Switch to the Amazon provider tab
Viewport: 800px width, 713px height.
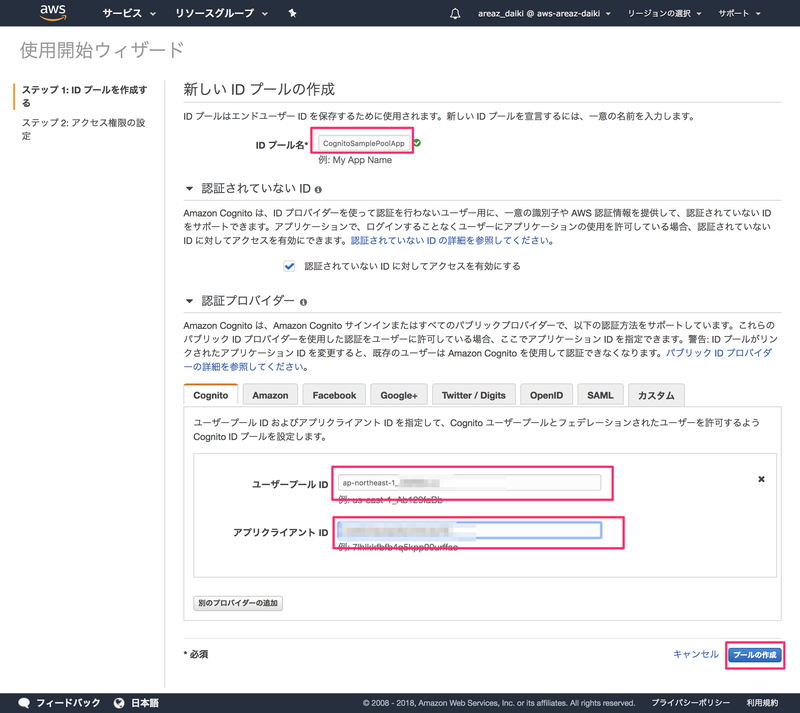270,395
